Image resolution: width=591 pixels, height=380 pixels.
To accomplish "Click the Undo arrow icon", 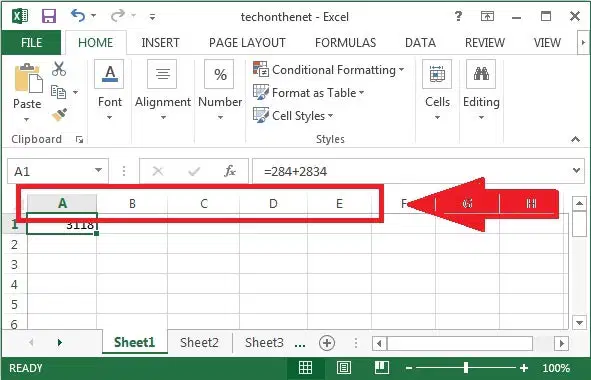I will coord(78,16).
